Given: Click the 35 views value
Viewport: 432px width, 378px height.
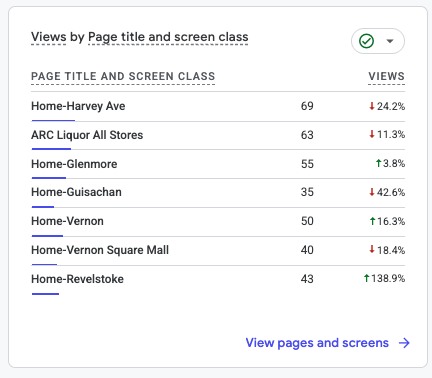Looking at the screenshot, I should [307, 192].
